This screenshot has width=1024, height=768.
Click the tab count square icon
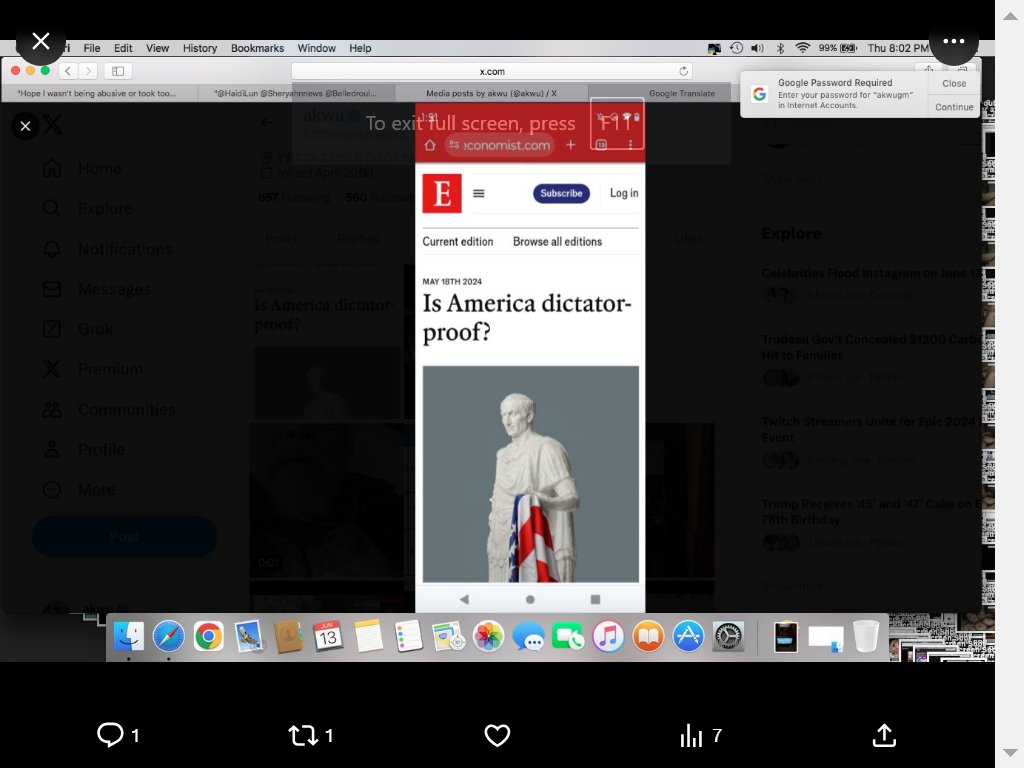(601, 145)
